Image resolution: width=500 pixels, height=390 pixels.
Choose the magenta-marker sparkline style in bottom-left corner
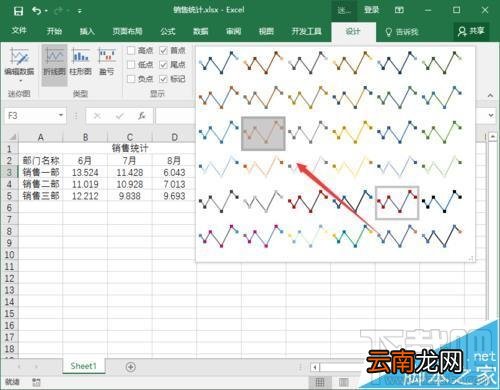pos(219,236)
